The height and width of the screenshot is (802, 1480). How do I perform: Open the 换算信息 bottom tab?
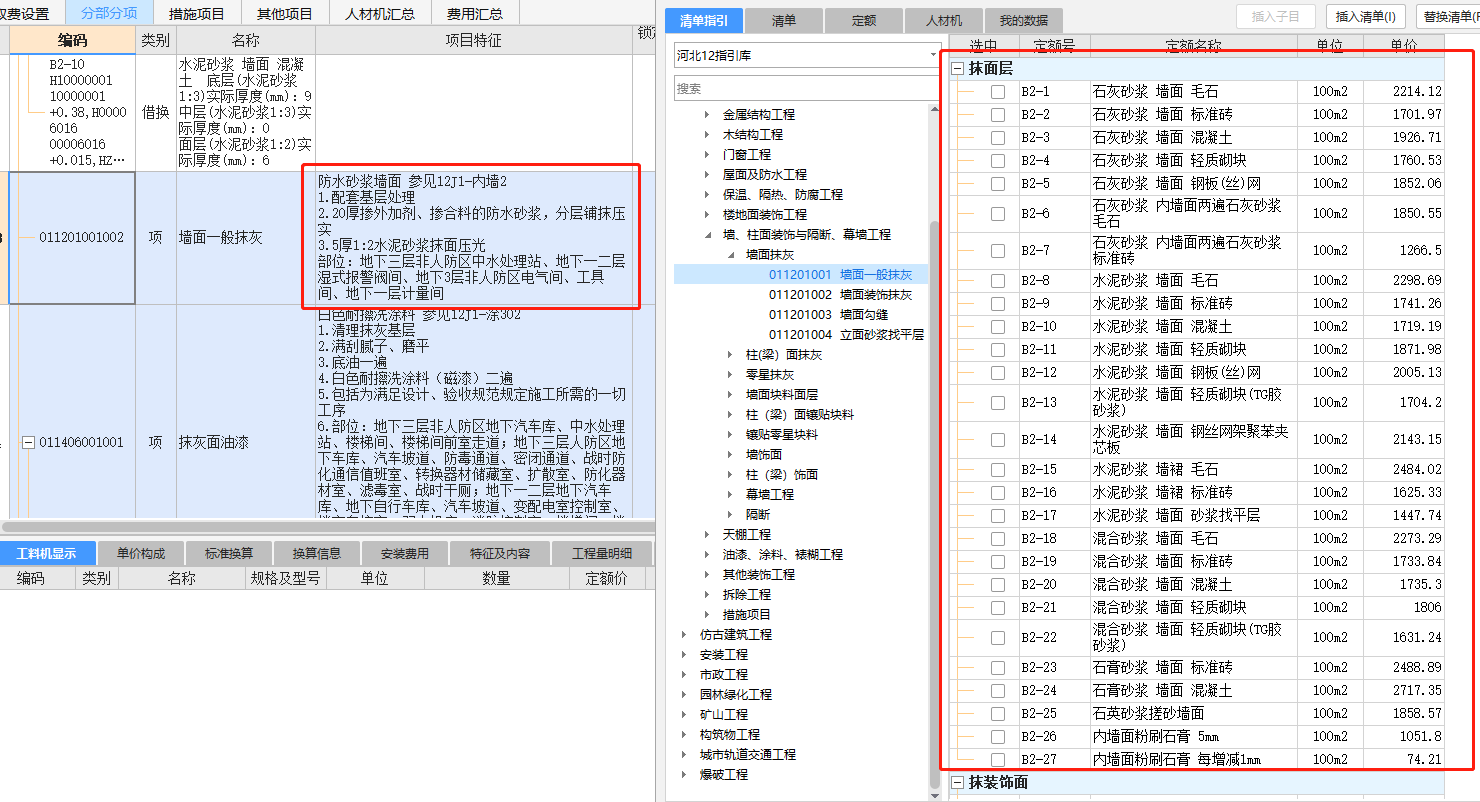[317, 553]
